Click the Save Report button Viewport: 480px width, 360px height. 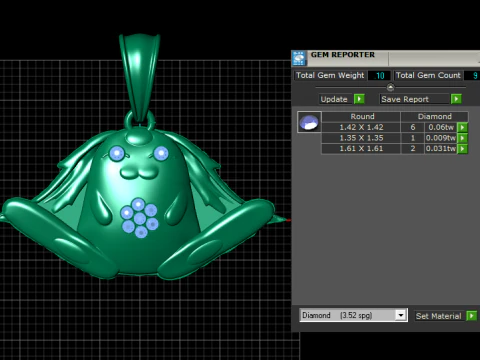pyautogui.click(x=415, y=99)
